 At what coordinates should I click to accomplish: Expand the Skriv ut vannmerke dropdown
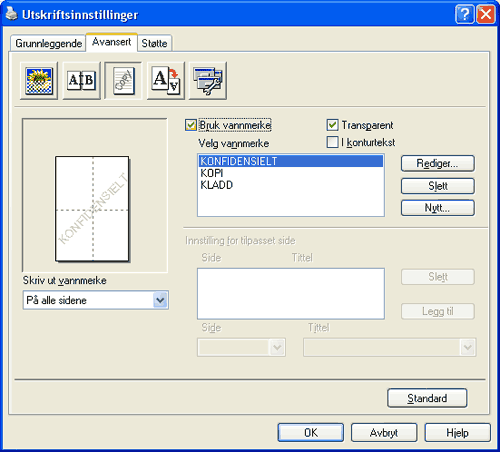tap(160, 300)
